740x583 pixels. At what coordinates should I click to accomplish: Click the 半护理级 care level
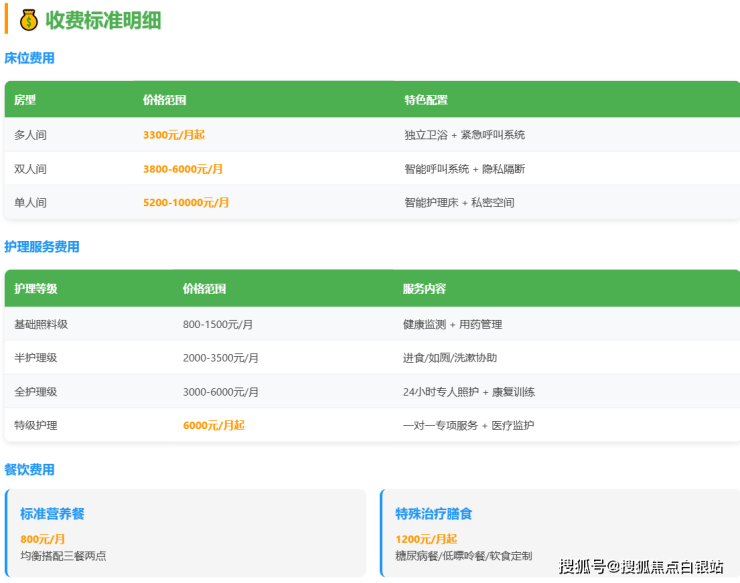[36, 358]
